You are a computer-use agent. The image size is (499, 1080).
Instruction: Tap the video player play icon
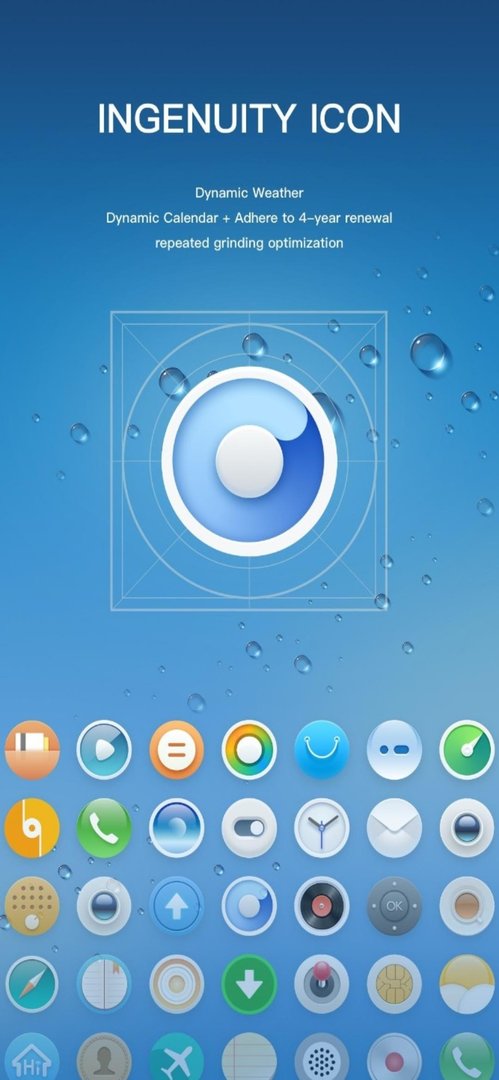(104, 749)
